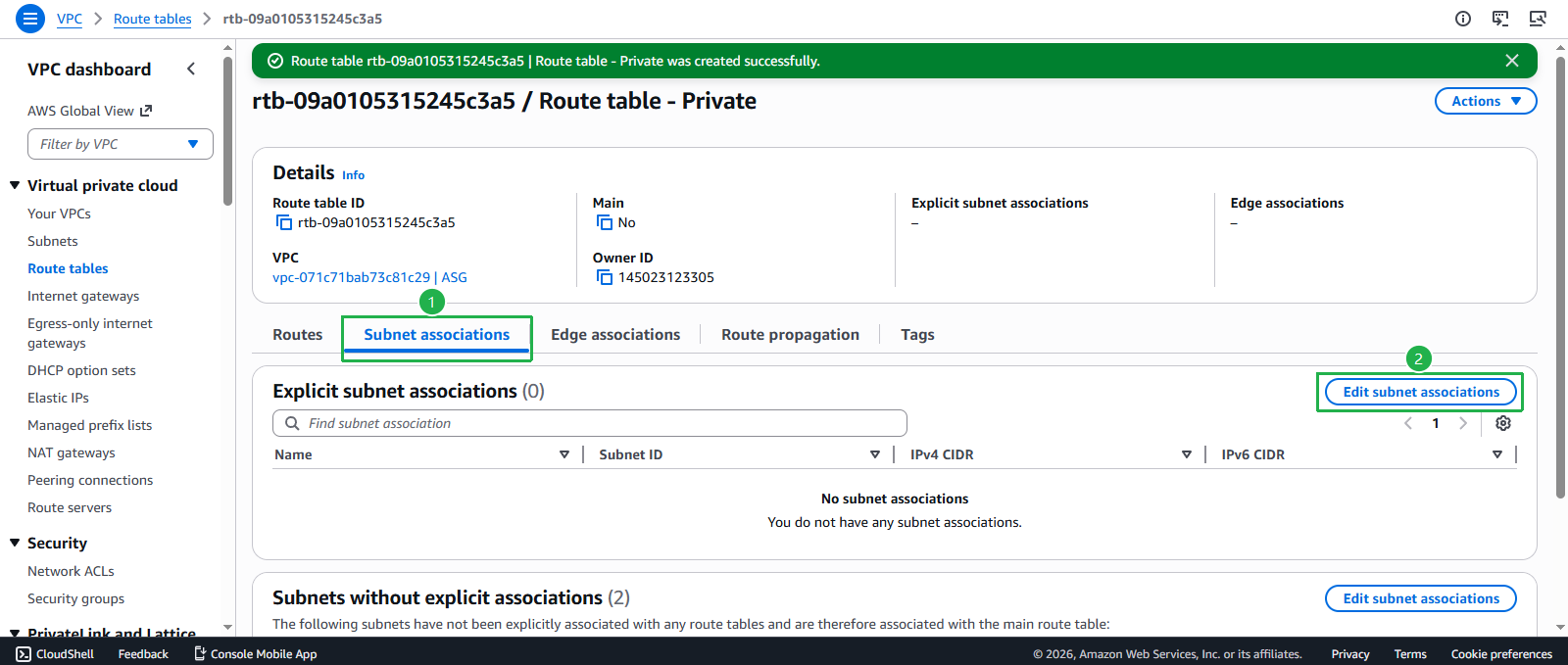This screenshot has width=1568, height=665.
Task: Click page number 1 in pagination
Action: click(1436, 423)
